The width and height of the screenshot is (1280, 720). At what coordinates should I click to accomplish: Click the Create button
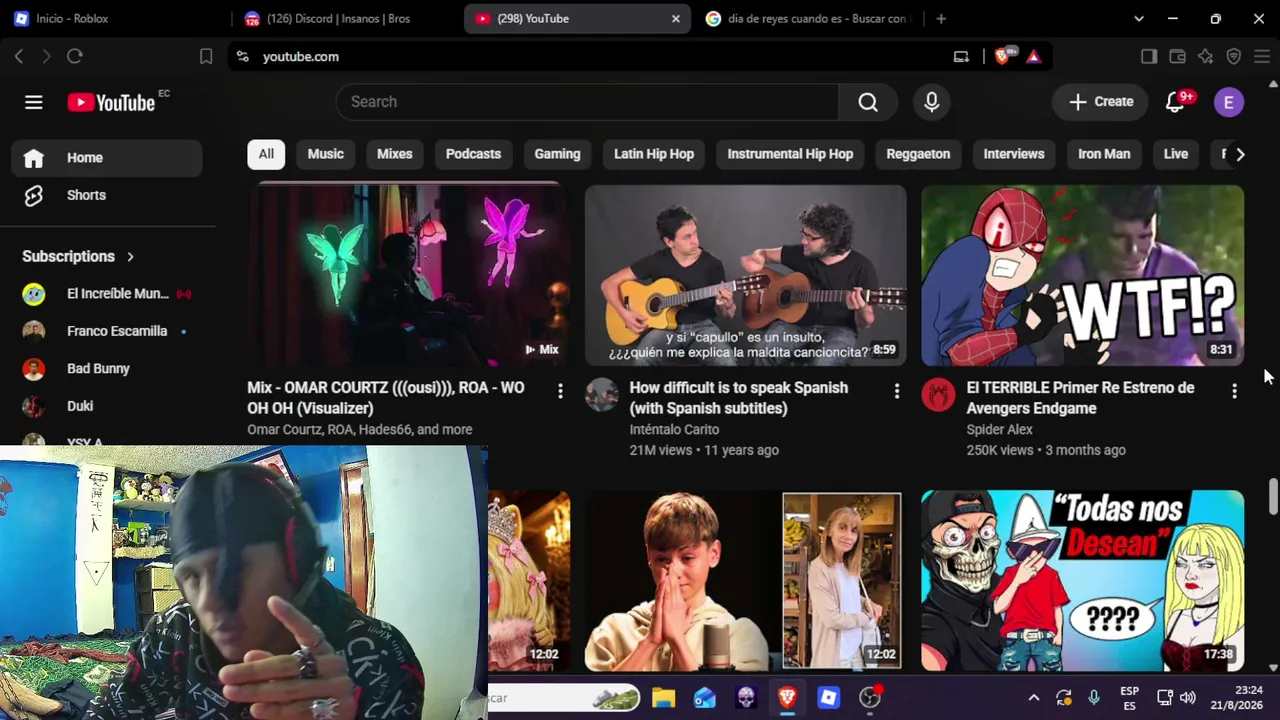1101,102
